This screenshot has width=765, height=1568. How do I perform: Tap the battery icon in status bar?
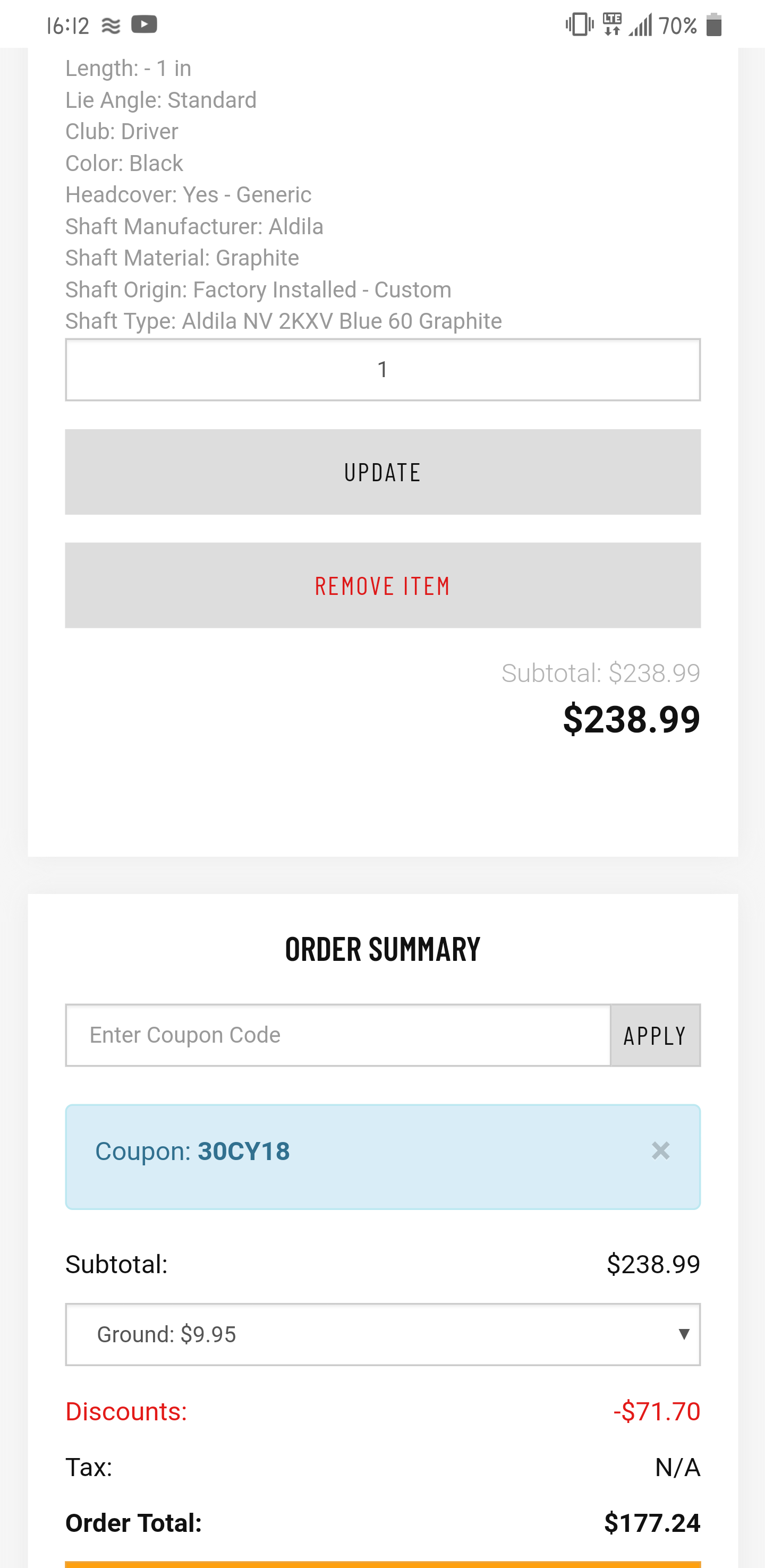pos(714,25)
